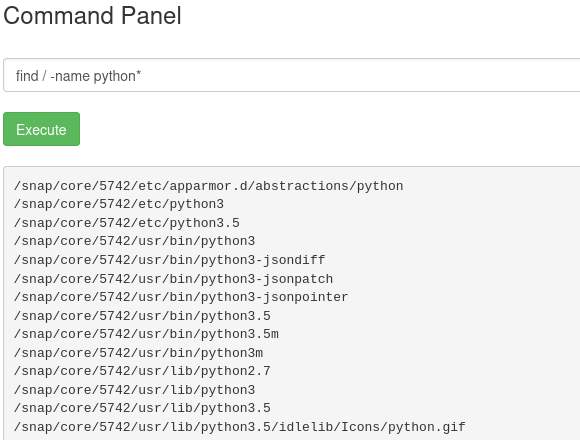Click the Command Panel heading

[x=92, y=16]
